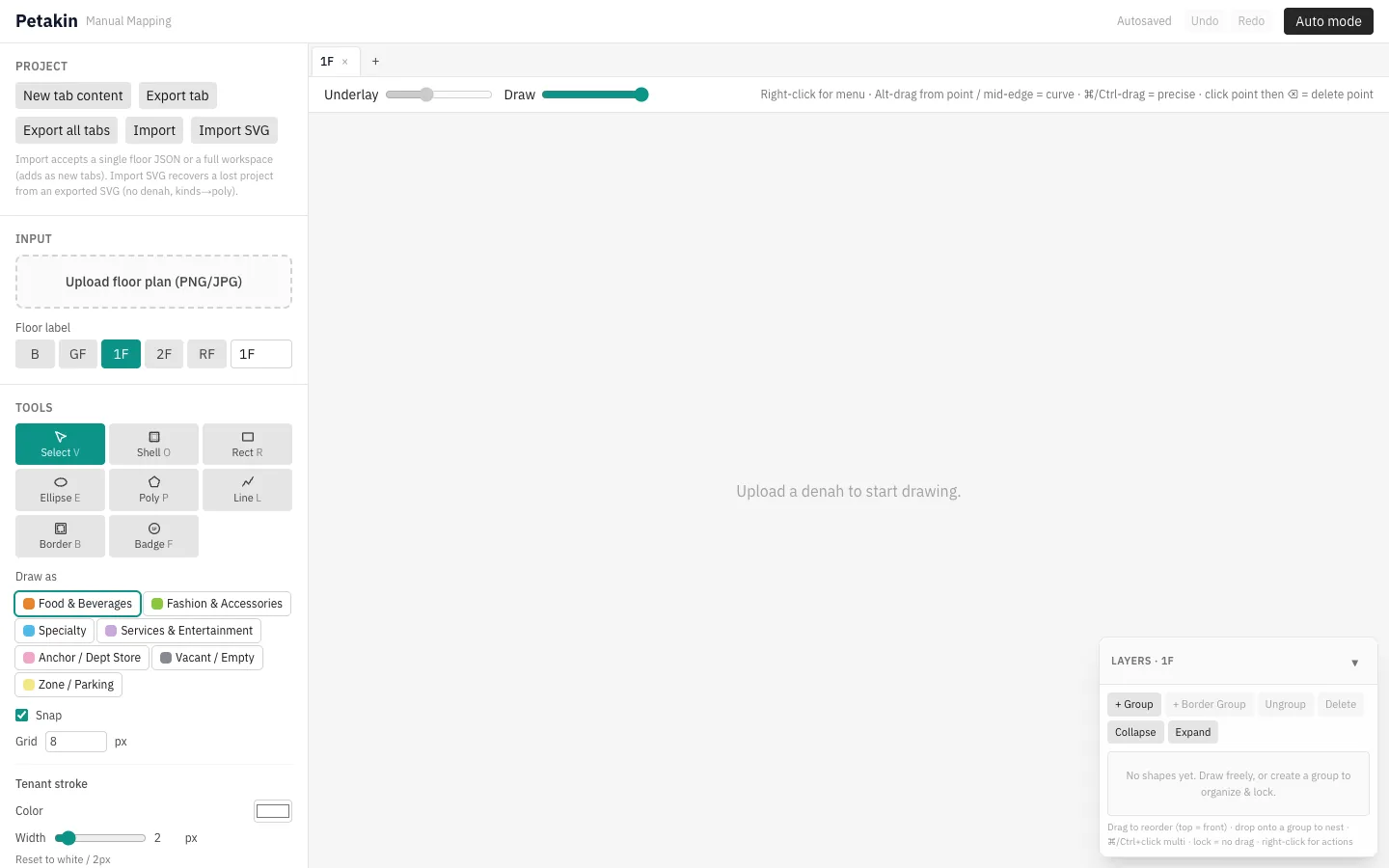Collapse the Layers panel arrow

tap(1354, 663)
